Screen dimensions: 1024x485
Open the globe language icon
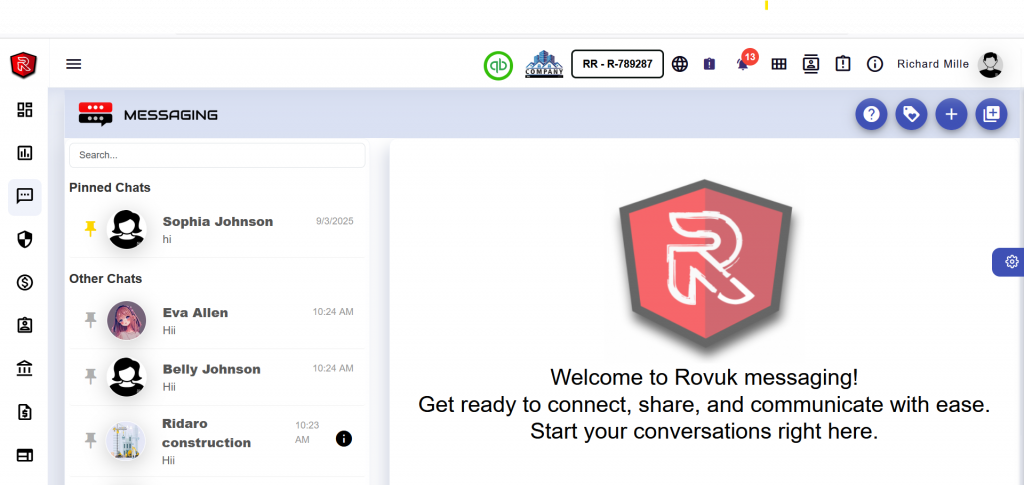point(680,64)
